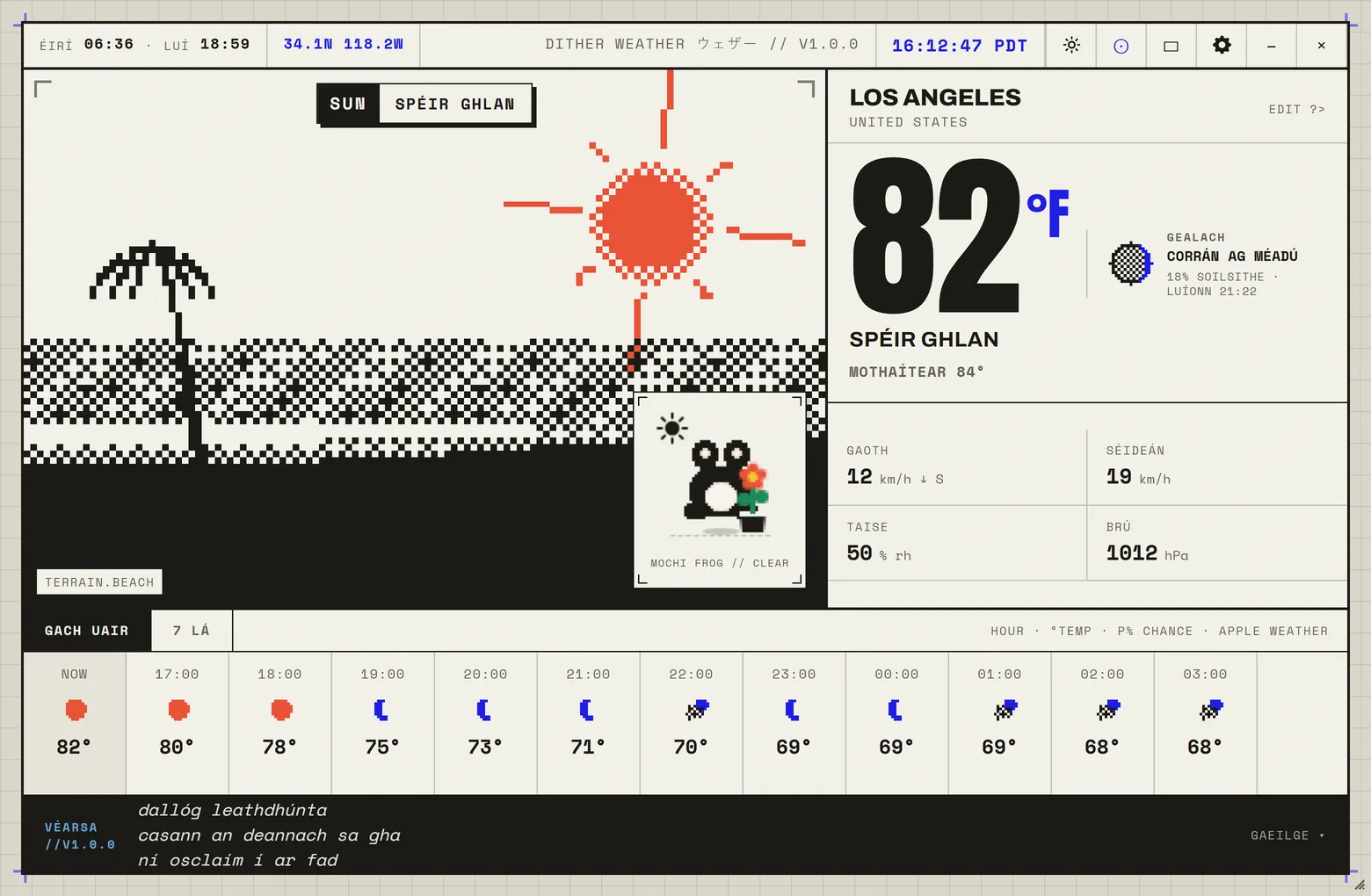1371x896 pixels.
Task: Click the LOS ANGELES city heading
Action: [x=935, y=98]
